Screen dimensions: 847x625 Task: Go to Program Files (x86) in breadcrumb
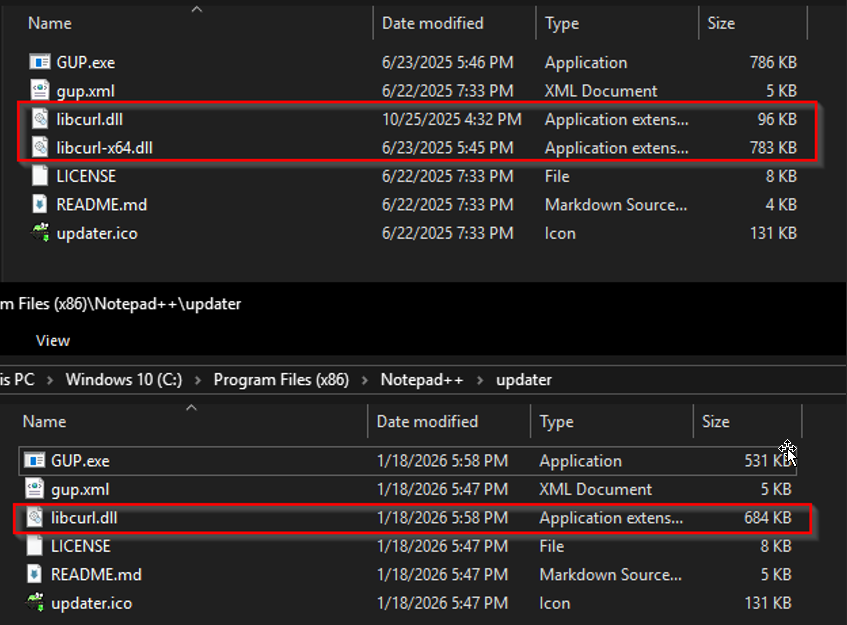coord(281,380)
